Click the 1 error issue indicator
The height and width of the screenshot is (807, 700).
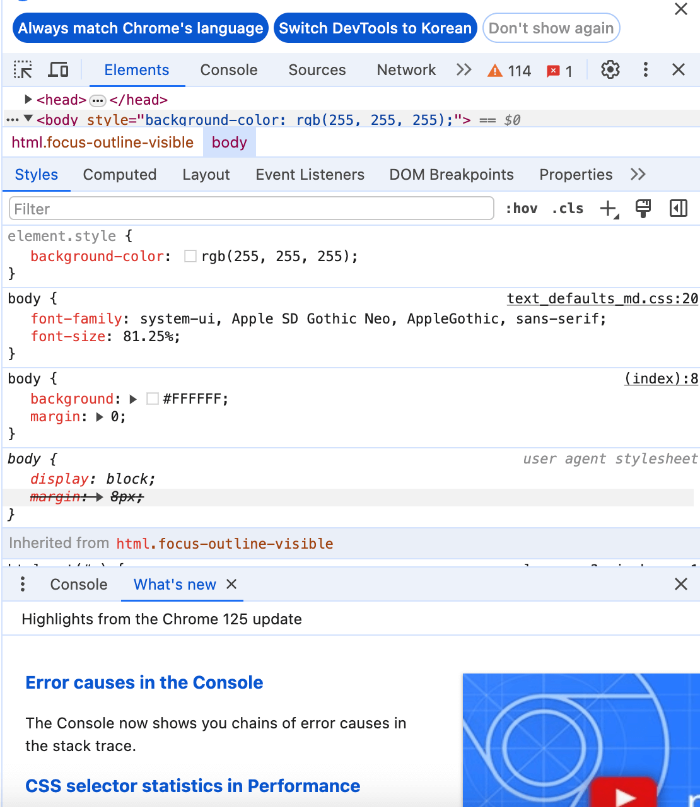coord(559,71)
